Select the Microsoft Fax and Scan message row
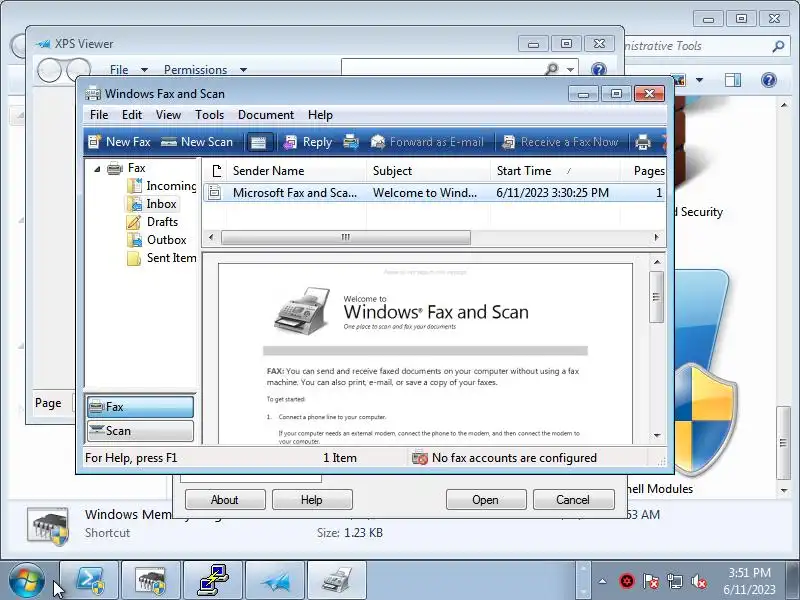The image size is (800, 600). tap(434, 192)
